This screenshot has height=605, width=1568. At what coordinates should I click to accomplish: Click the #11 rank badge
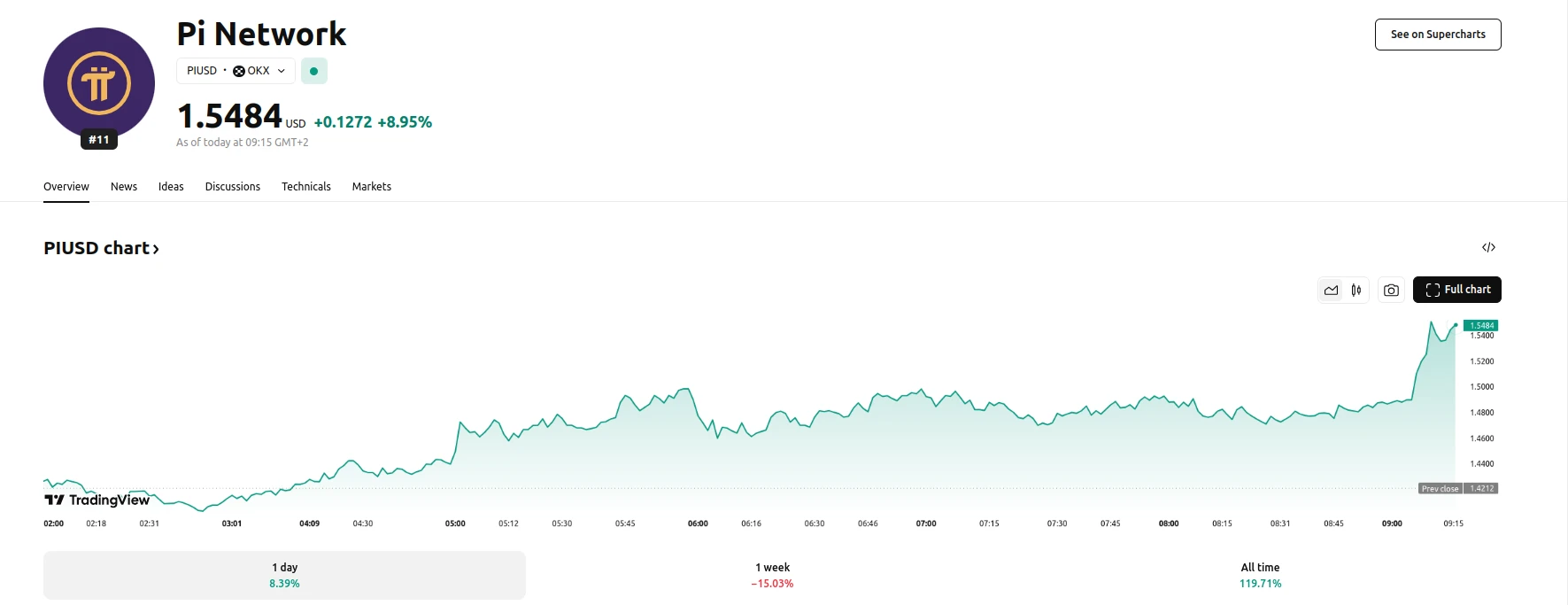pyautogui.click(x=99, y=139)
